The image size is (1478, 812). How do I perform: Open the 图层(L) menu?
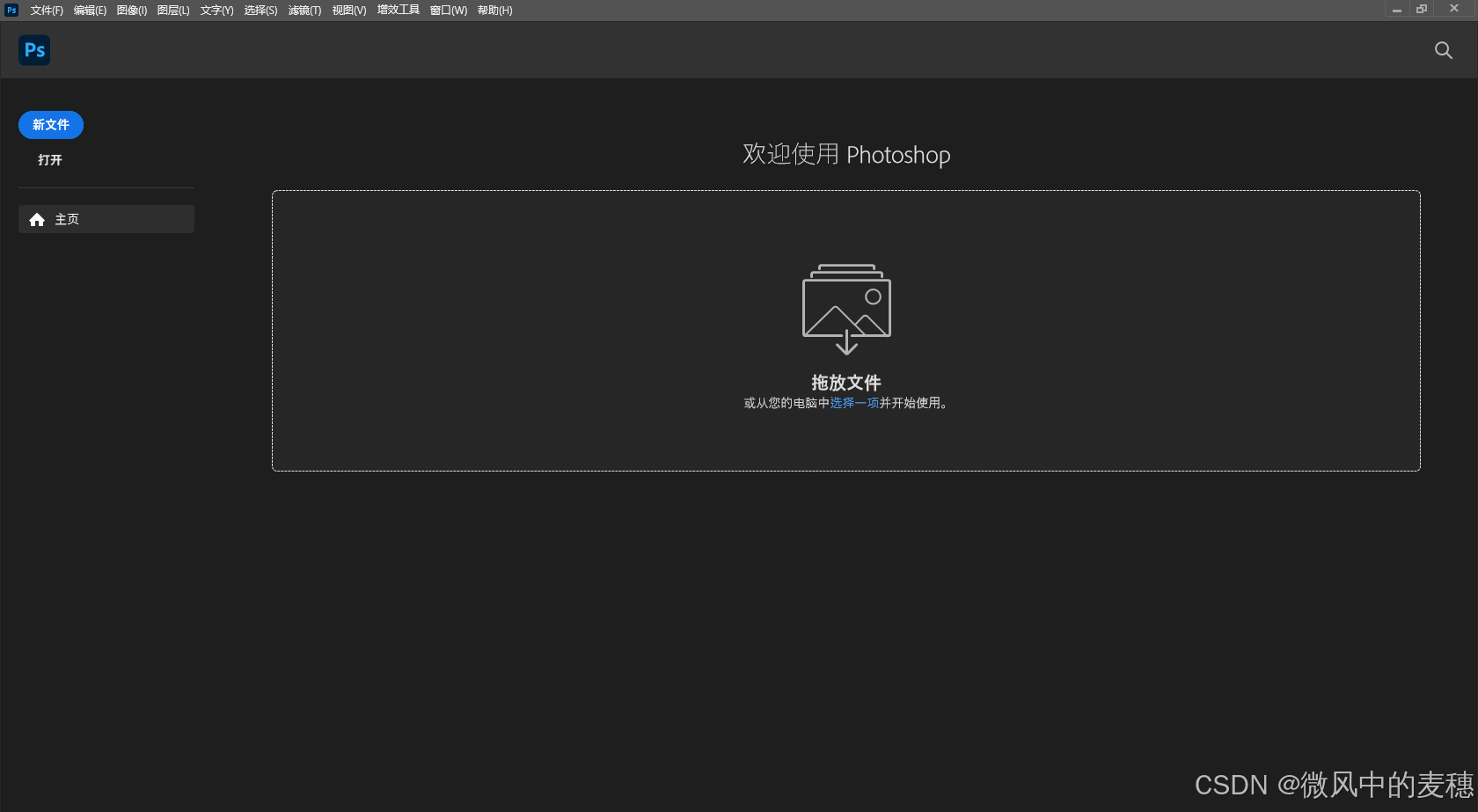click(x=173, y=11)
